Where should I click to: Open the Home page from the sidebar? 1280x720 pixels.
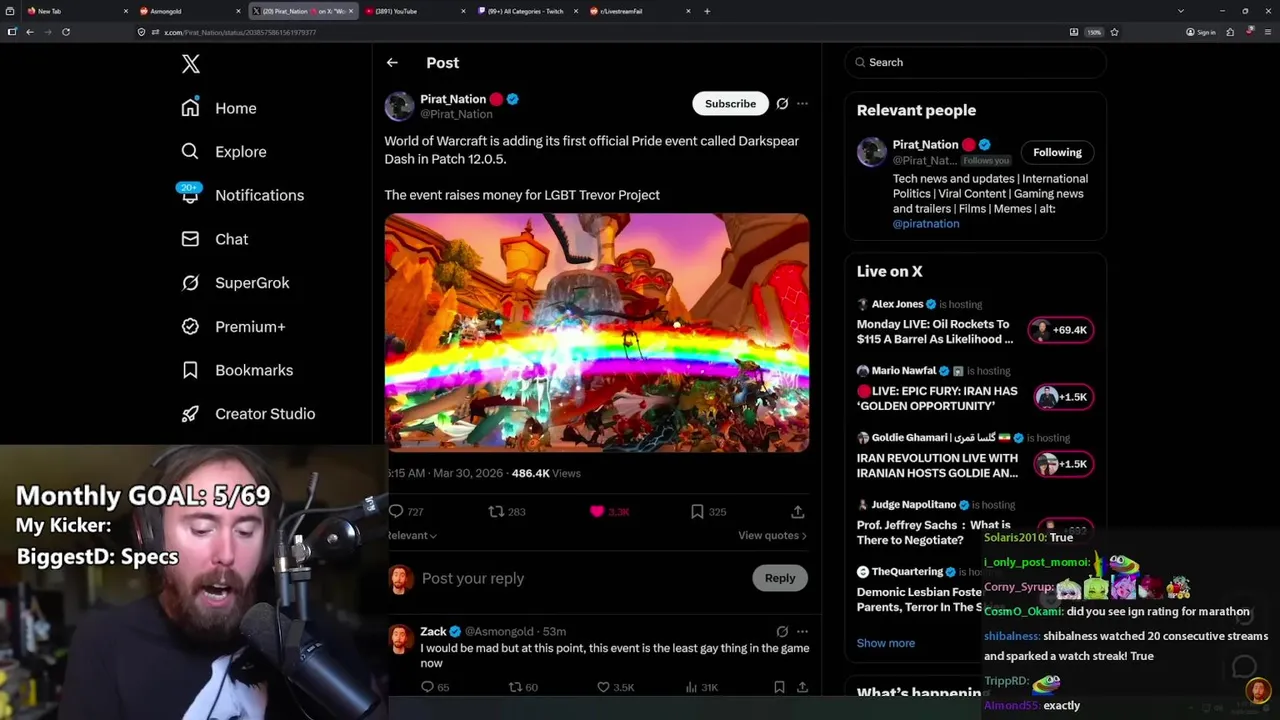(x=220, y=108)
